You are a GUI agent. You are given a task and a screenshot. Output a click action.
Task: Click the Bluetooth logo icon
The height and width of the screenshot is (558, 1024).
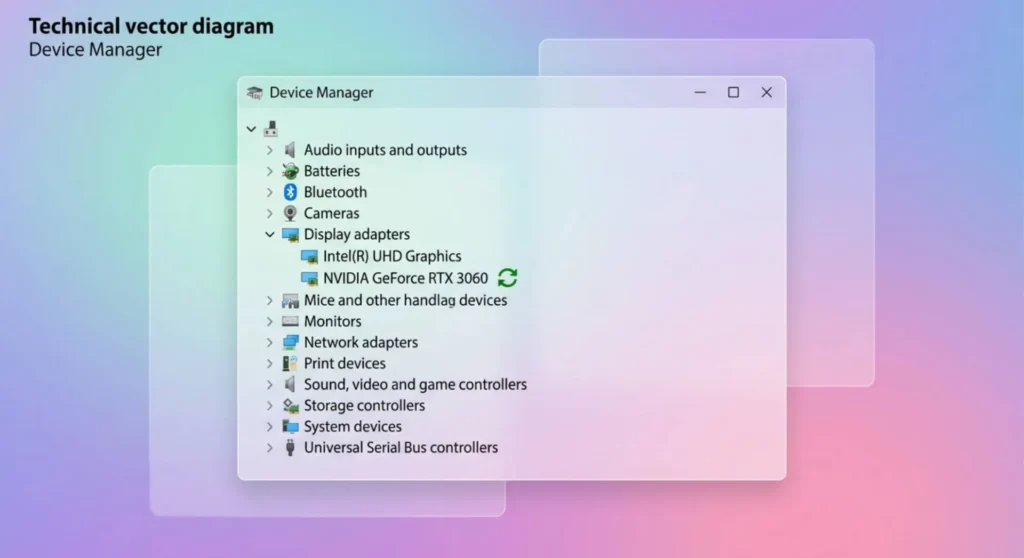coord(290,192)
